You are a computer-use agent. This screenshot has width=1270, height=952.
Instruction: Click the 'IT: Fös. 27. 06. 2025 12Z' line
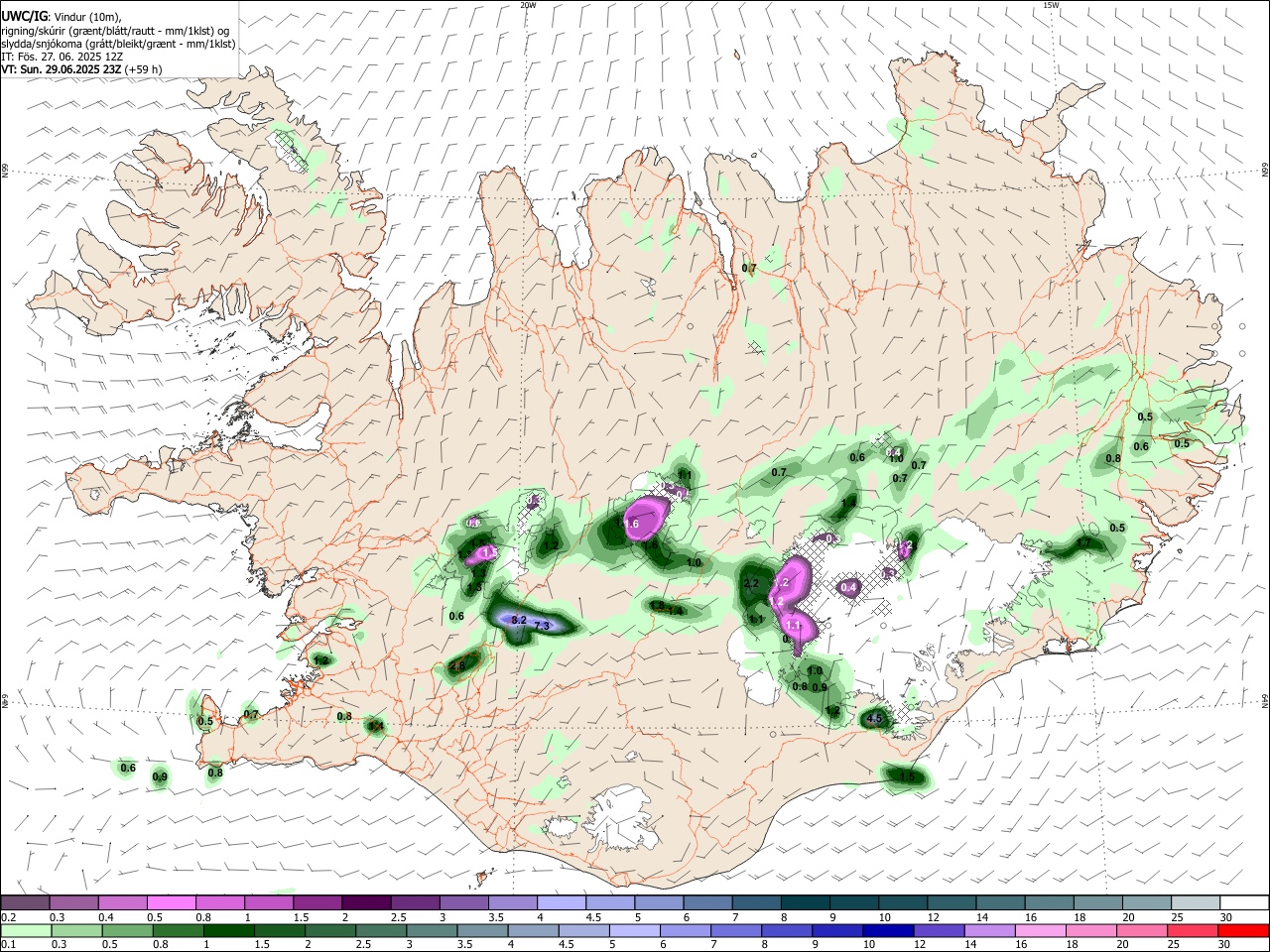(x=63, y=56)
